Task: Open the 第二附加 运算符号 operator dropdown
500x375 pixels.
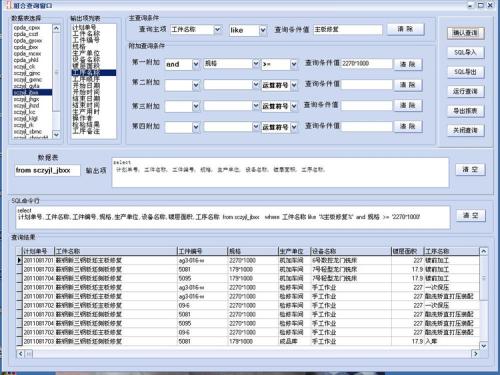Action: 294,85
